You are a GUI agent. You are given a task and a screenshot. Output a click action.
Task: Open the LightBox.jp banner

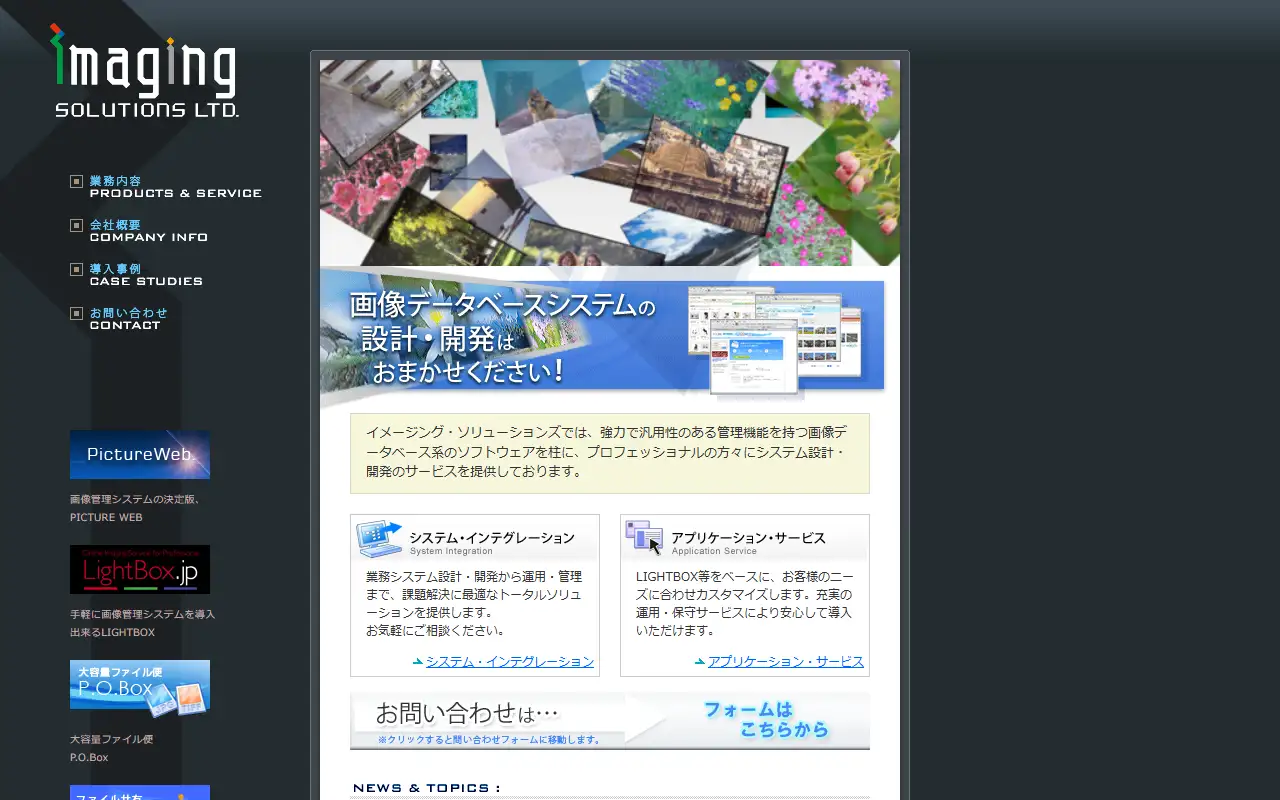tap(140, 569)
